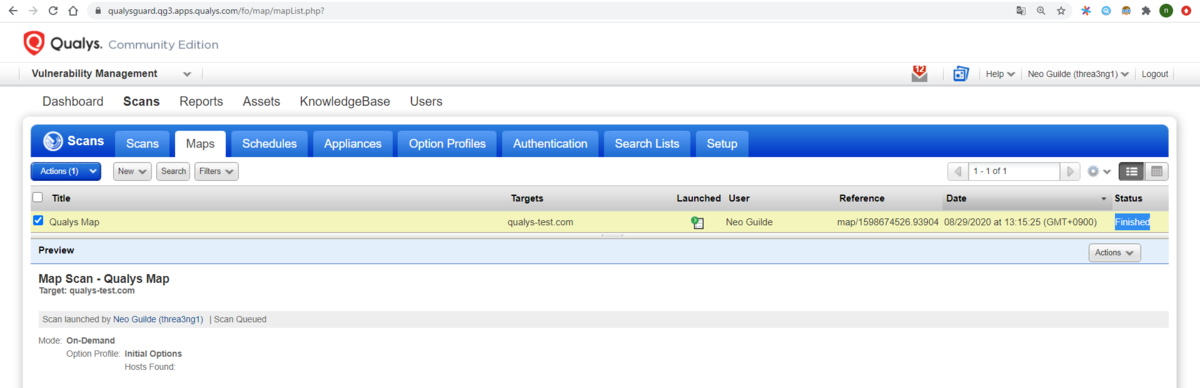Open browser home page
This screenshot has height=388, width=1200.
pyautogui.click(x=74, y=10)
